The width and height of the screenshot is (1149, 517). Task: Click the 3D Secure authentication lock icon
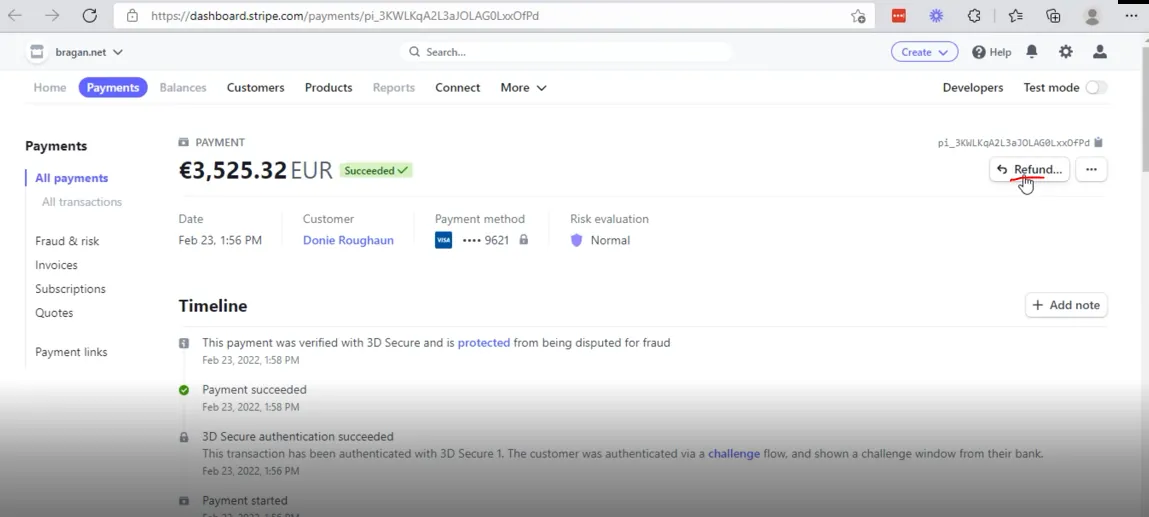point(184,437)
